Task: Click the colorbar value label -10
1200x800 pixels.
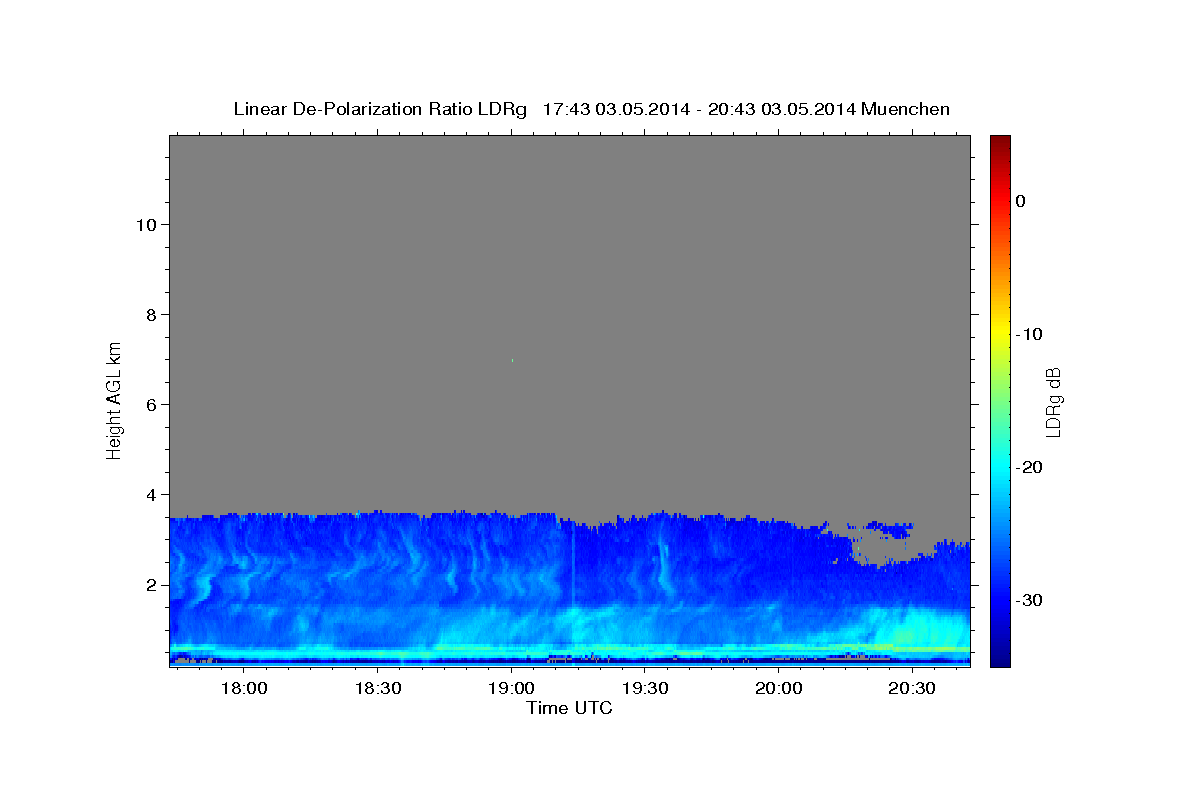Action: [x=1029, y=334]
